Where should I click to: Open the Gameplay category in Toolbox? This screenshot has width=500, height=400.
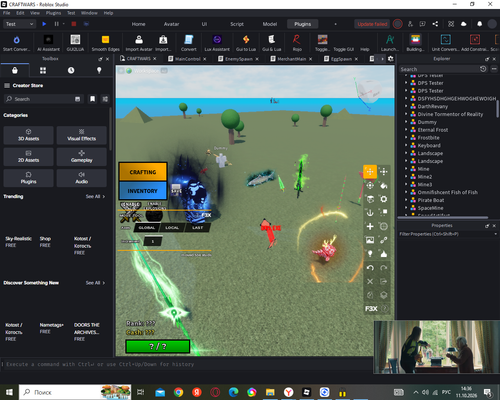[82, 156]
